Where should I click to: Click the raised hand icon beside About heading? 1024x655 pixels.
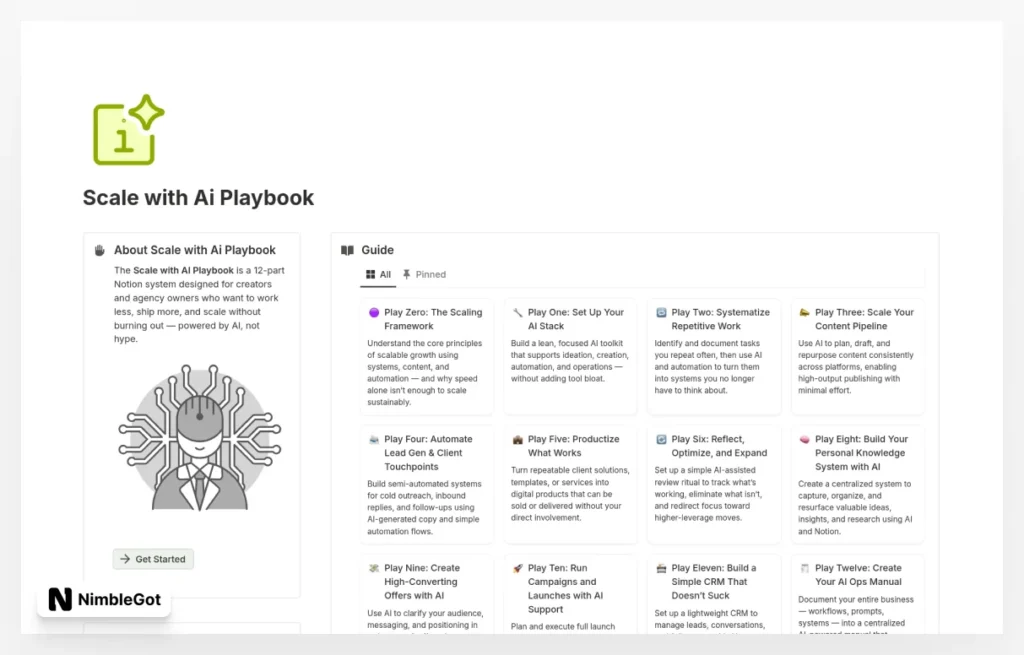[99, 249]
